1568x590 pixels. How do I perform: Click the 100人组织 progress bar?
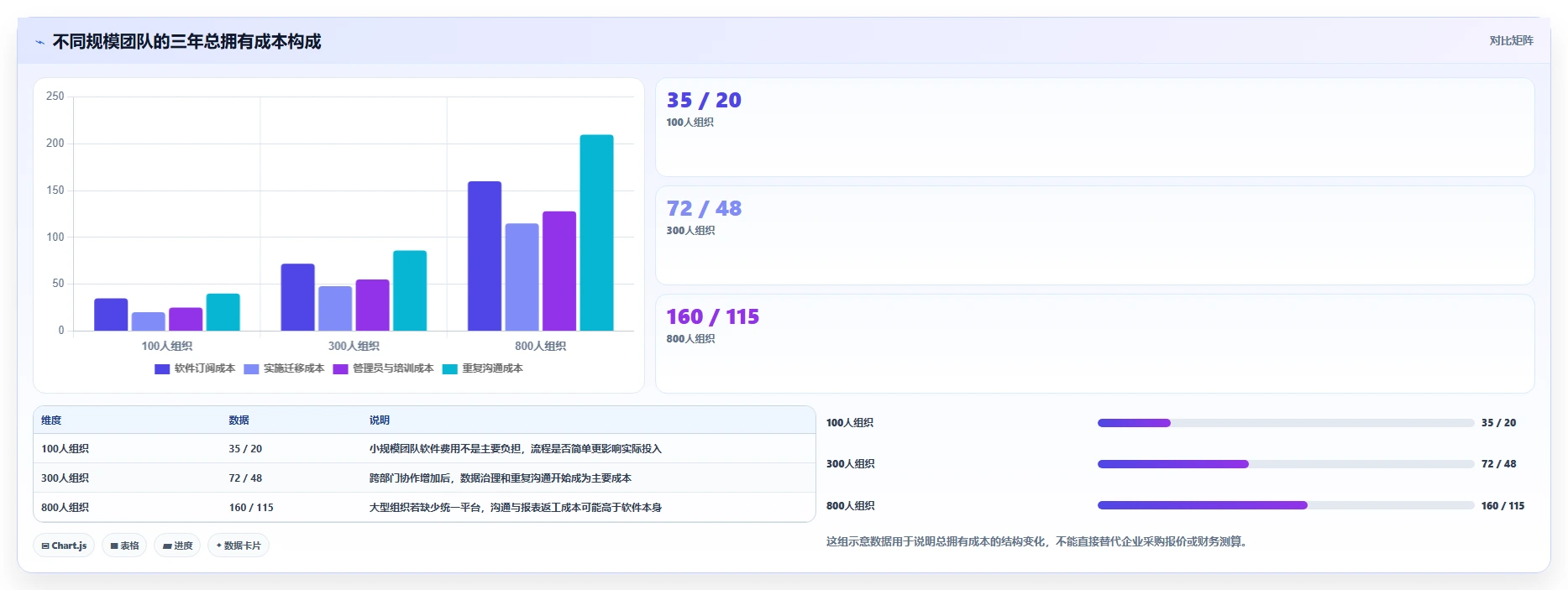1286,423
